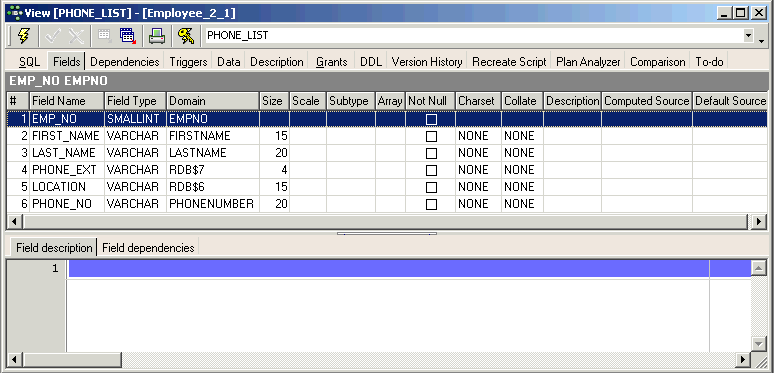Click the PHONENUMBER domain cell
The height and width of the screenshot is (373, 774).
213,204
